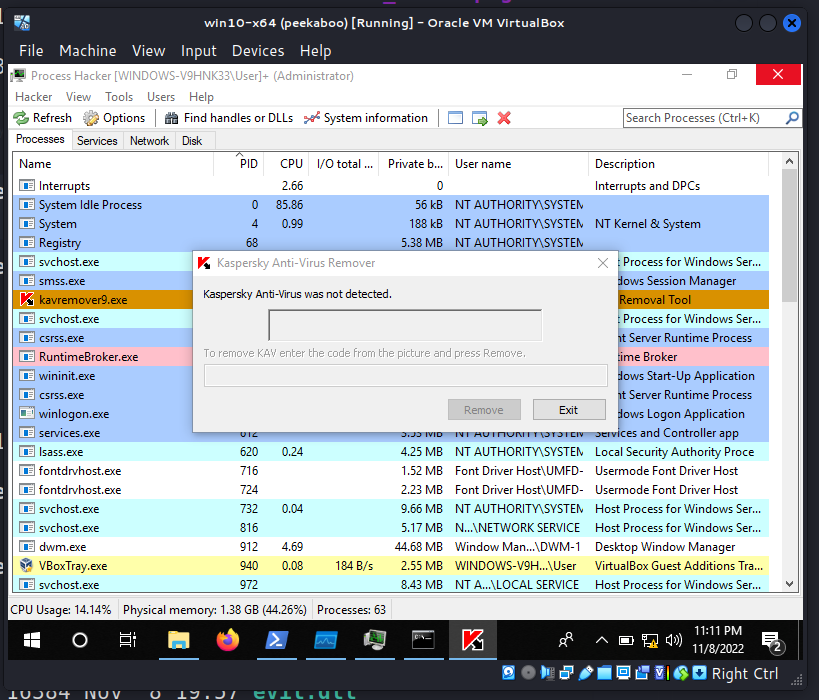This screenshot has height=700, width=819.
Task: Open the Windows Start menu
Action: coord(32,640)
